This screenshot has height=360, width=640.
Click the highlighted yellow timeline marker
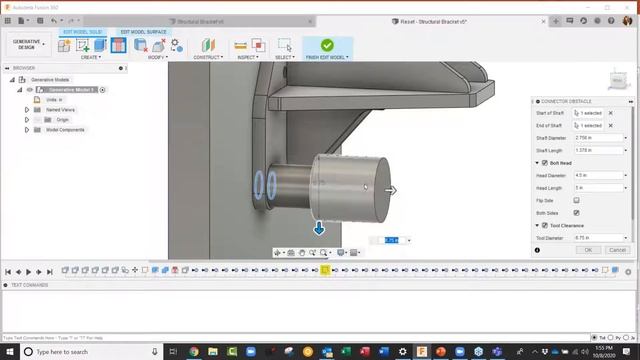tap(325, 270)
